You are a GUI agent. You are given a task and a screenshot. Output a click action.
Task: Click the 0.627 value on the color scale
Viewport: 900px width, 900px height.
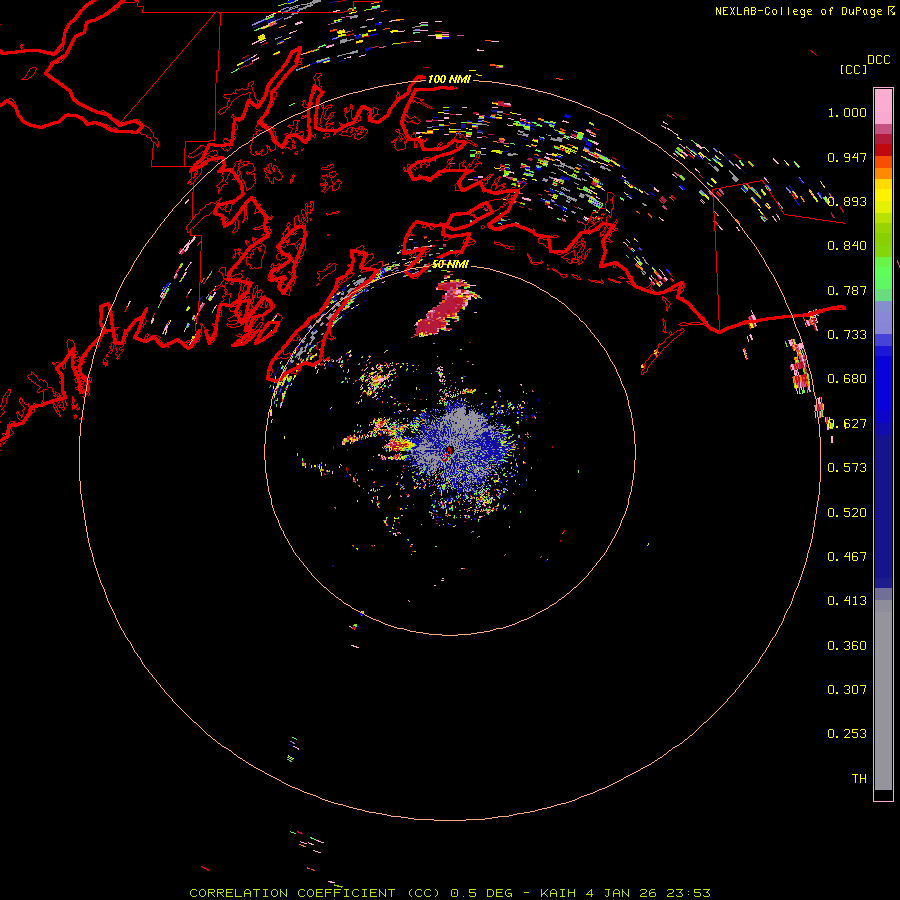pos(847,424)
